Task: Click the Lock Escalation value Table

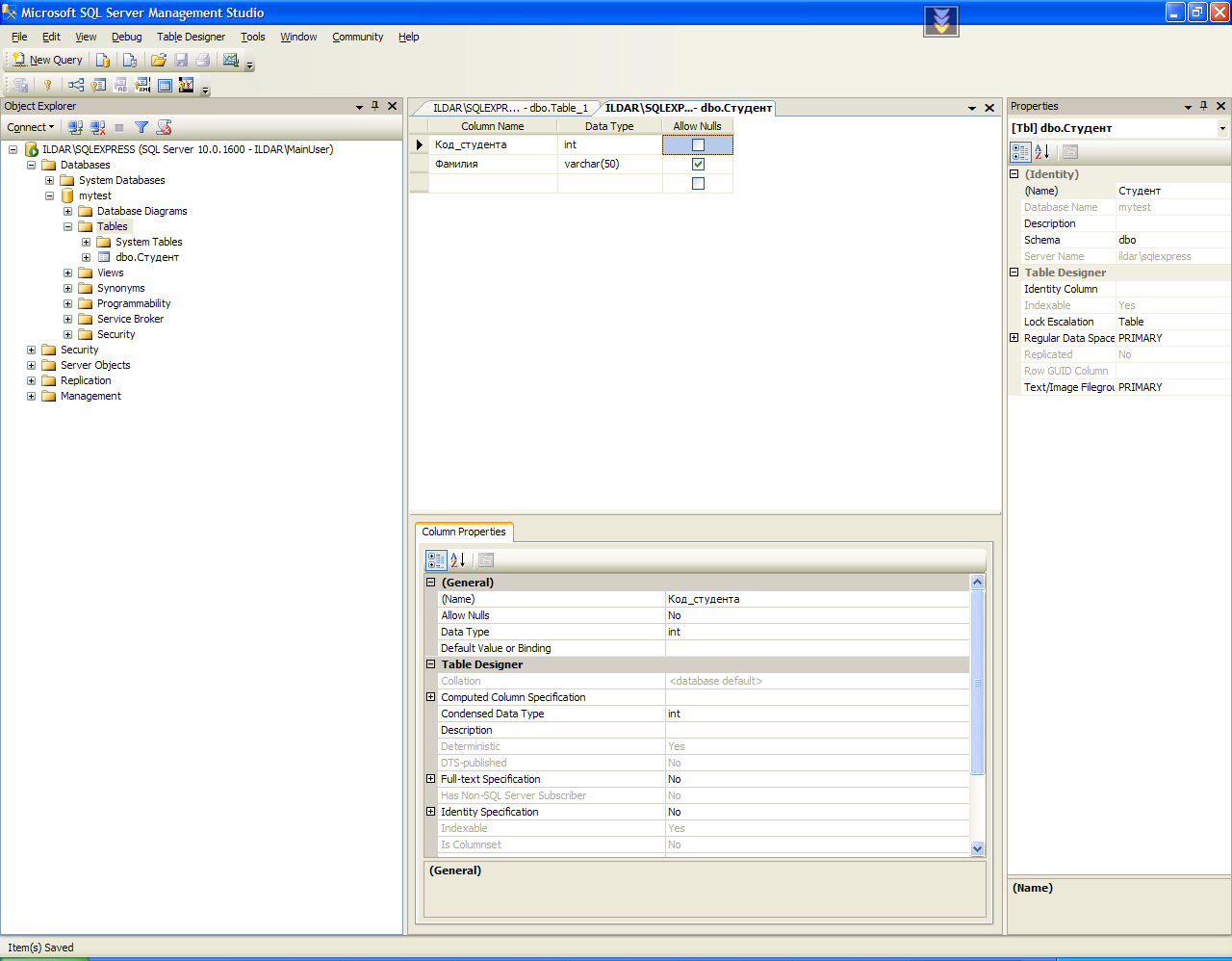Action: click(1172, 322)
